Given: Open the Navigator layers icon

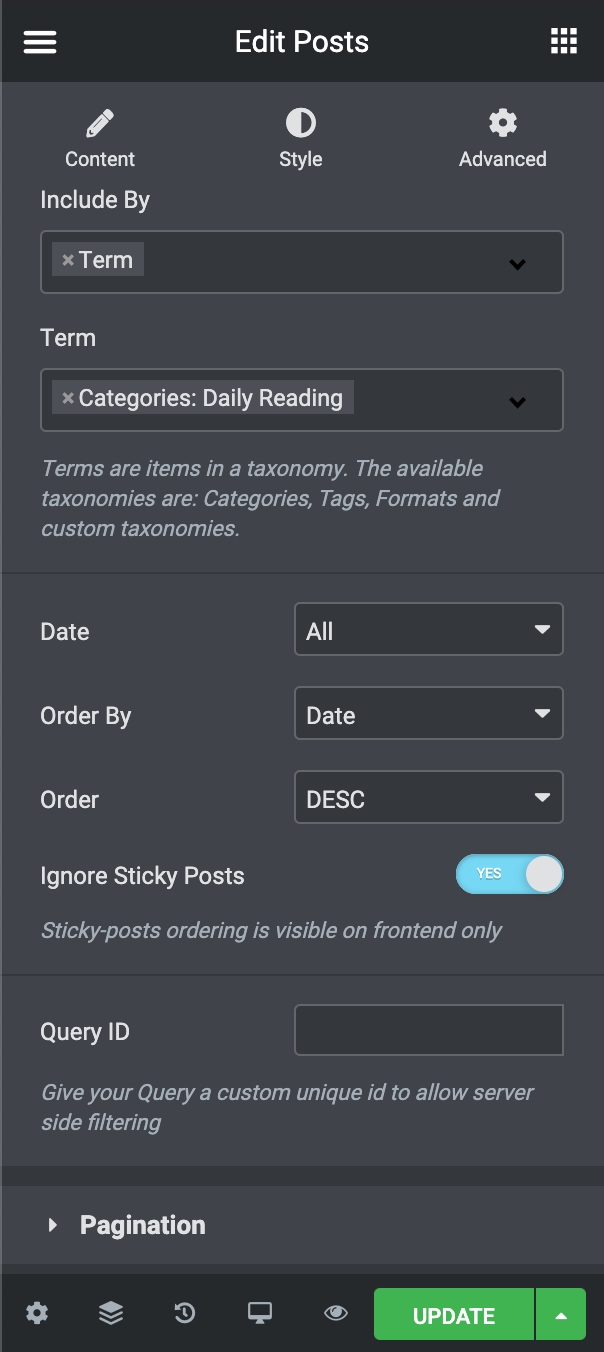Looking at the screenshot, I should pos(111,1313).
